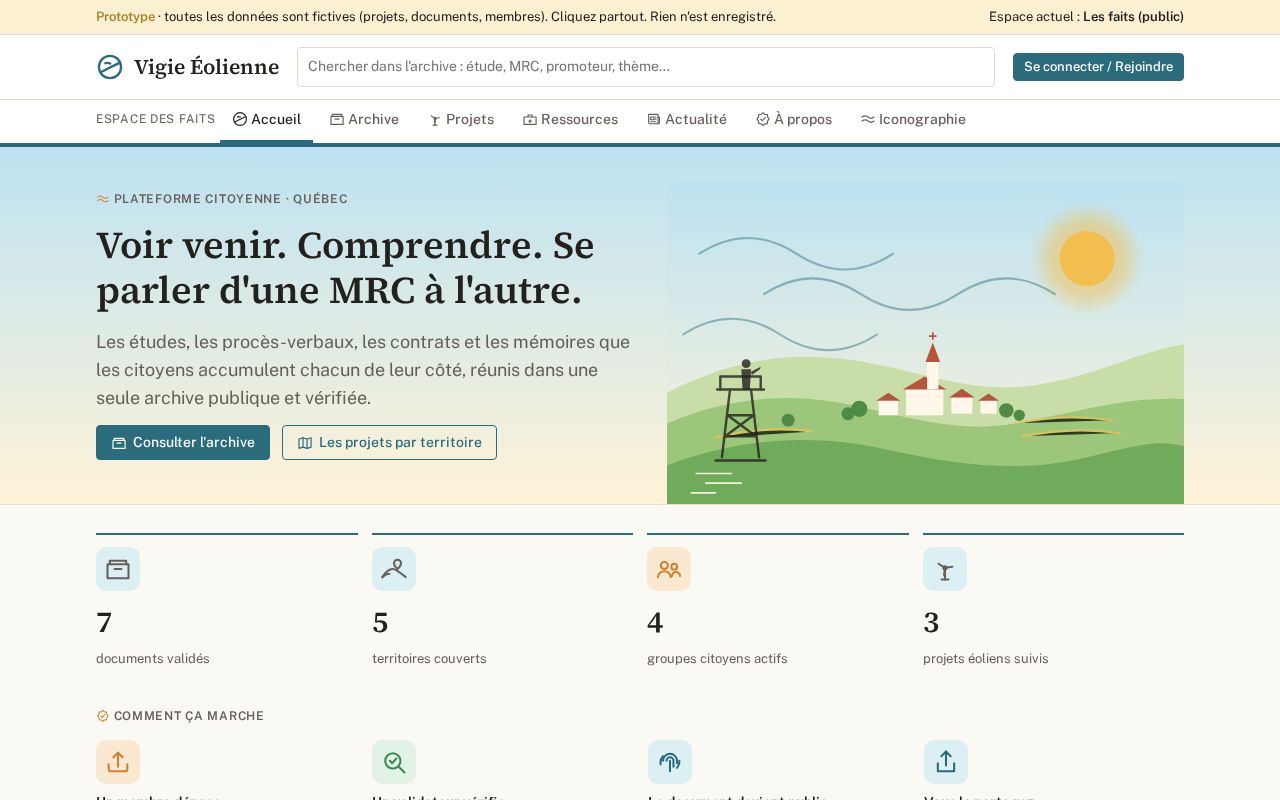Click the territory map-pin icon above territoires couverts

394,569
